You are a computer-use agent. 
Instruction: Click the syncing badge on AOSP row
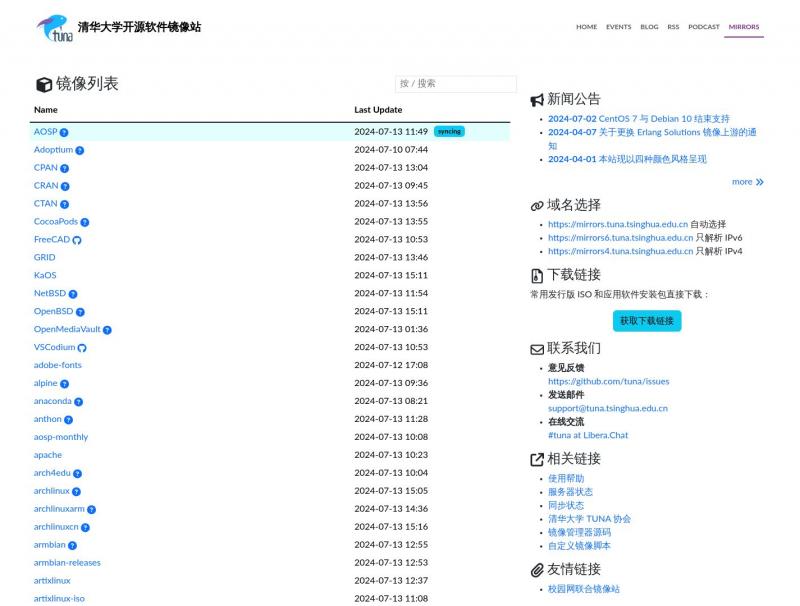coord(449,132)
